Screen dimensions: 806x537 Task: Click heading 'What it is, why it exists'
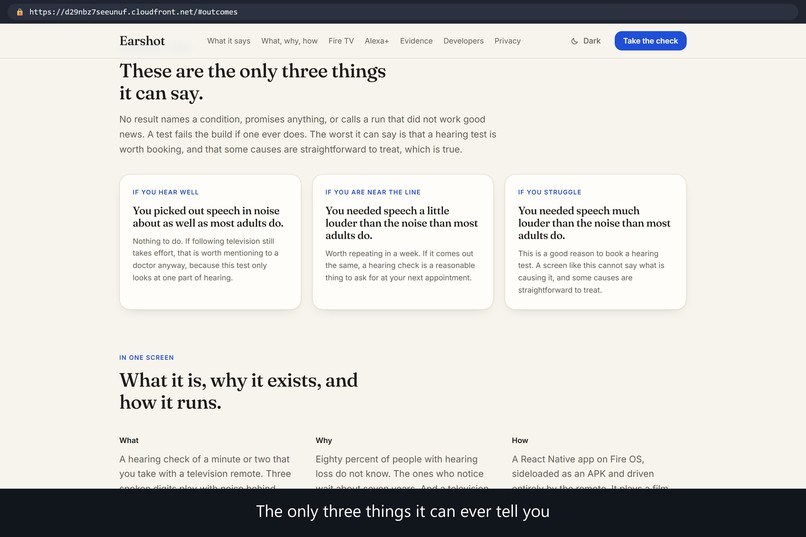point(239,391)
